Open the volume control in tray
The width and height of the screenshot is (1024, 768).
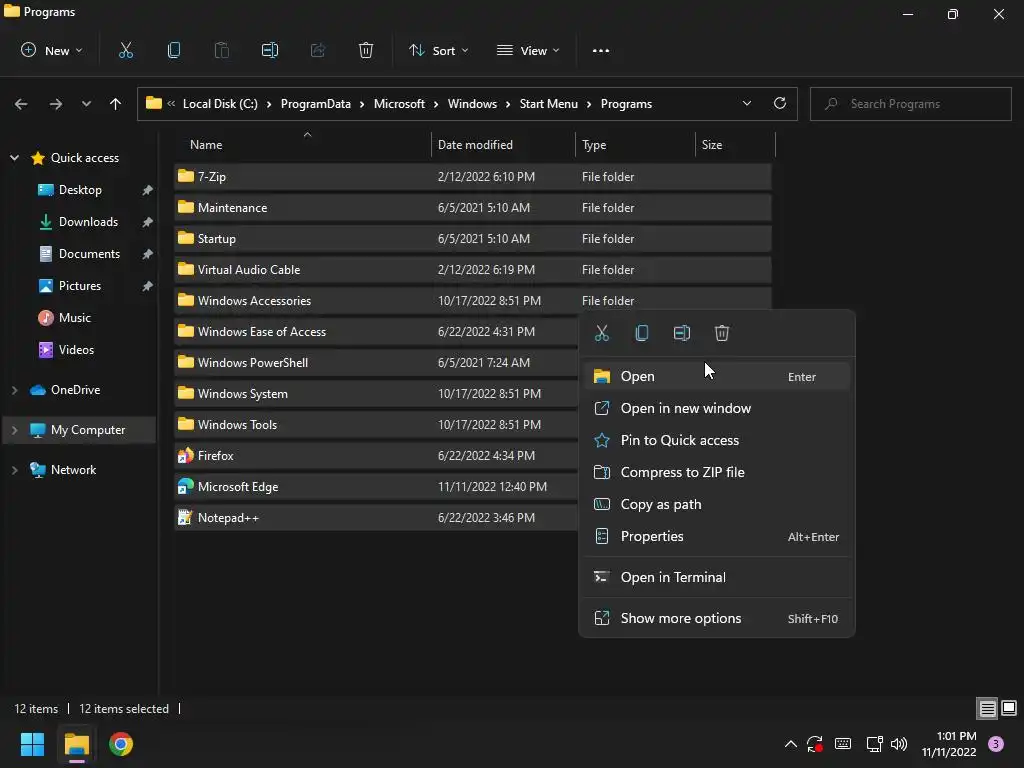(x=899, y=744)
